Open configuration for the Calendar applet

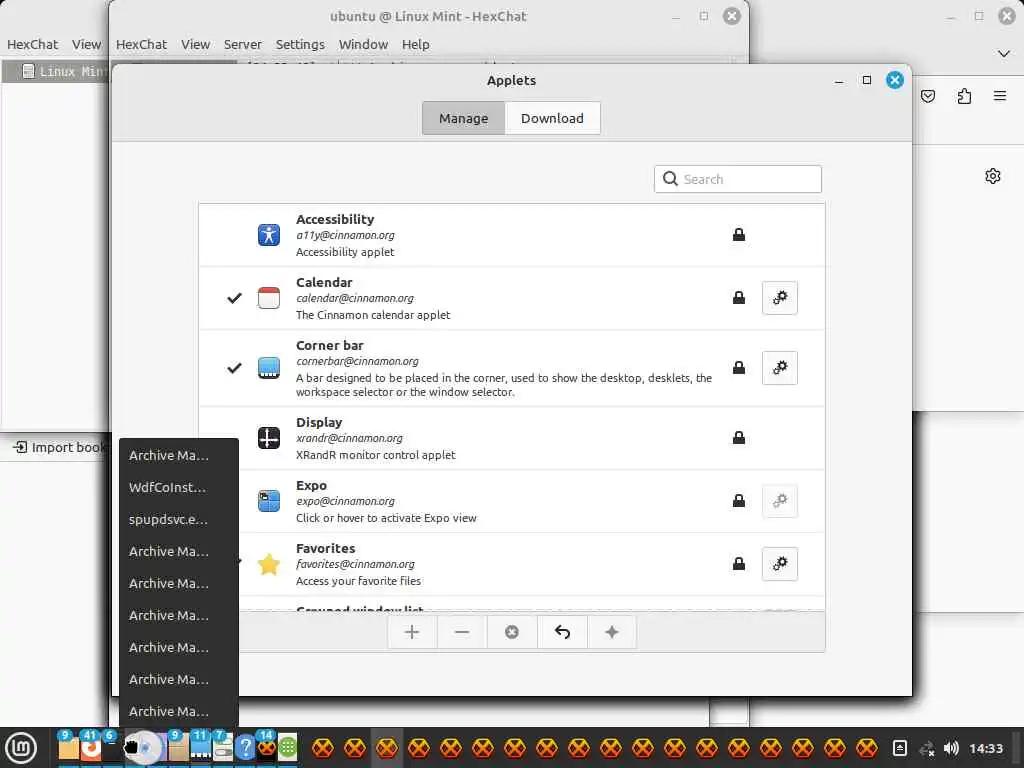click(780, 298)
